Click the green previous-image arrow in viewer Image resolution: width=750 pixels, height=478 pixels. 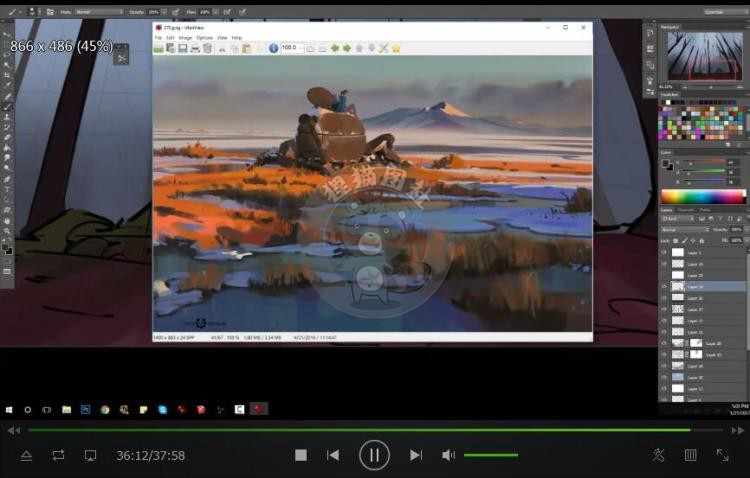(335, 48)
